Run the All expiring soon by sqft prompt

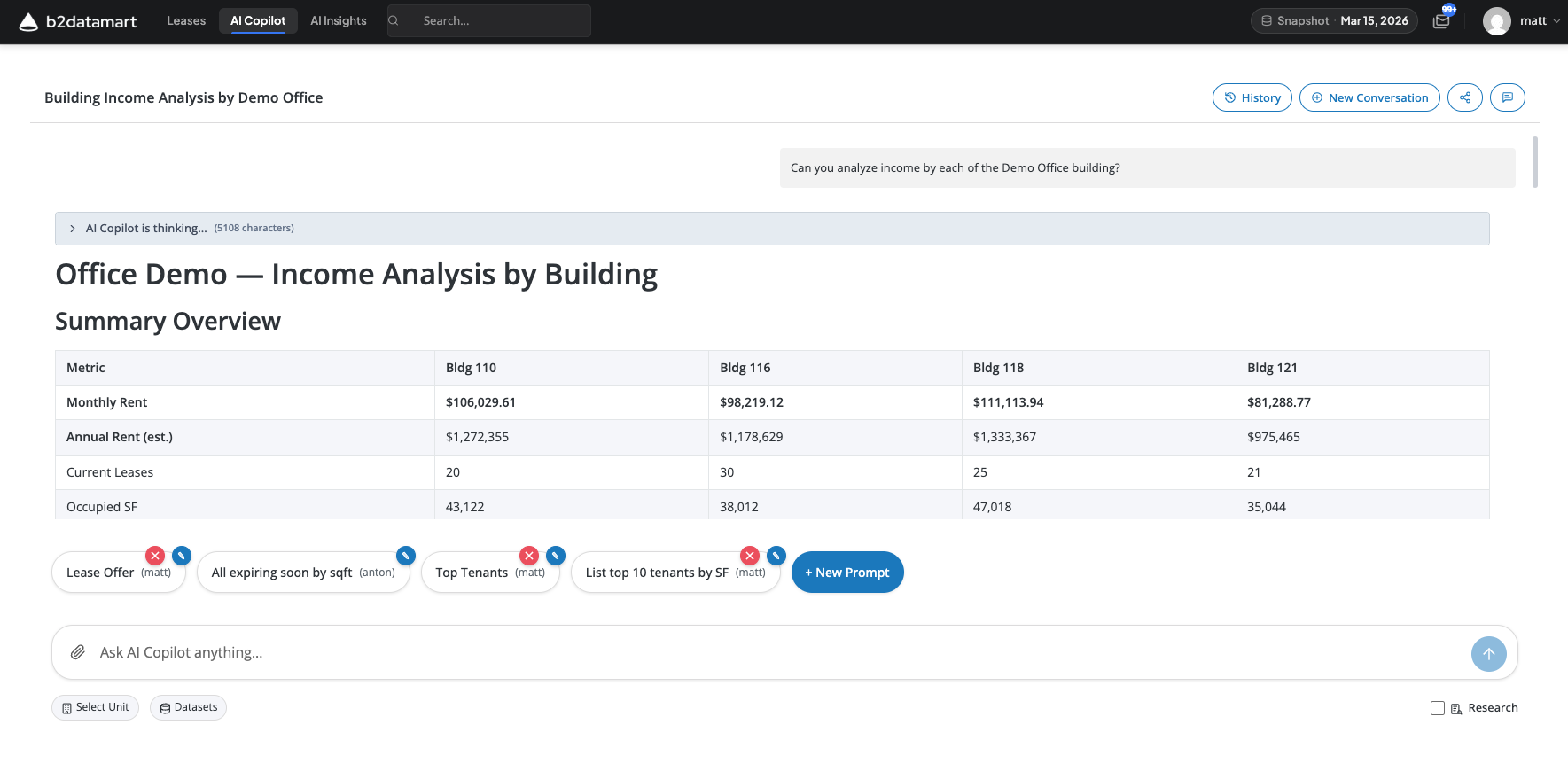[303, 573]
